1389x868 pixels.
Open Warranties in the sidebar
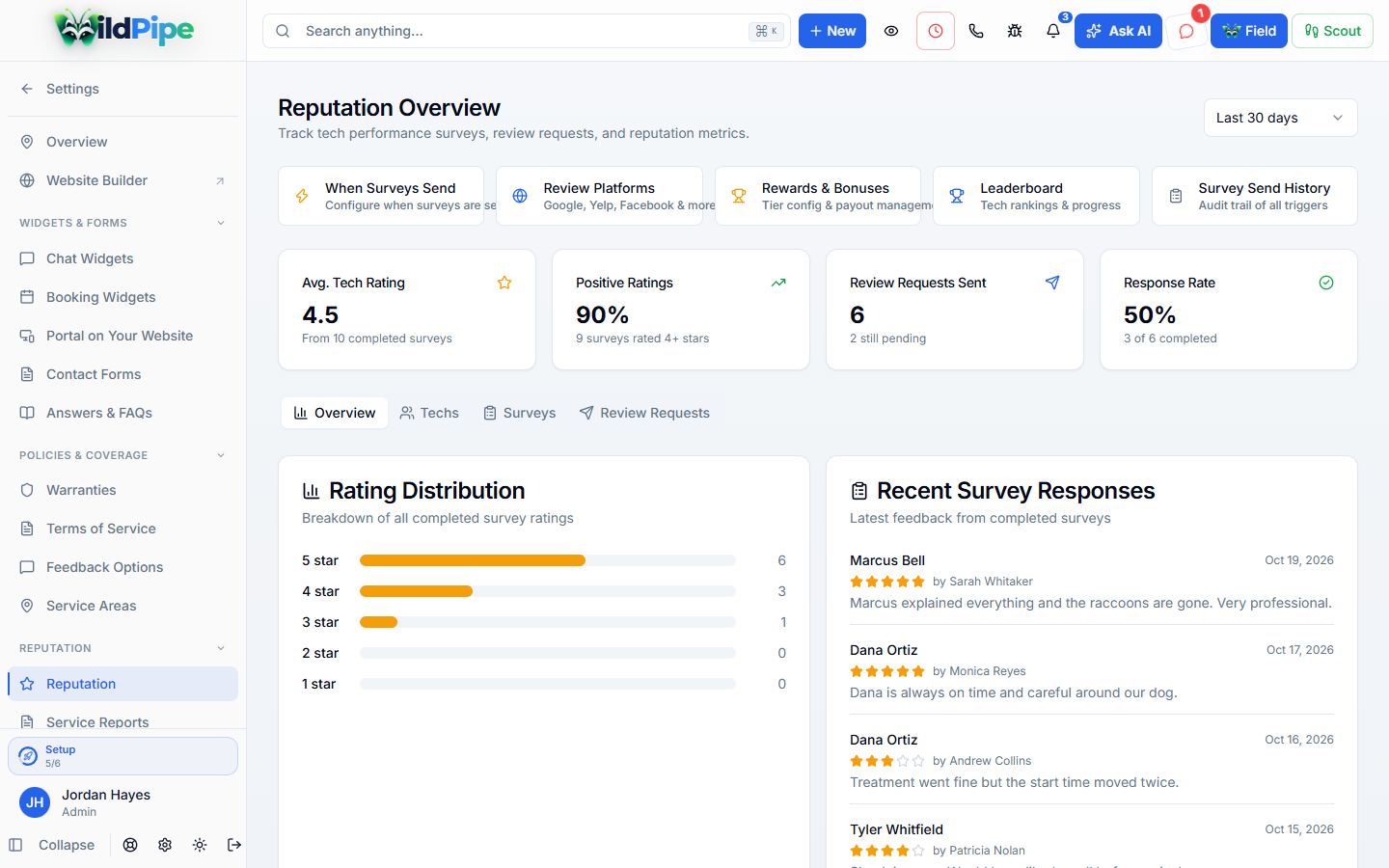(x=123, y=490)
